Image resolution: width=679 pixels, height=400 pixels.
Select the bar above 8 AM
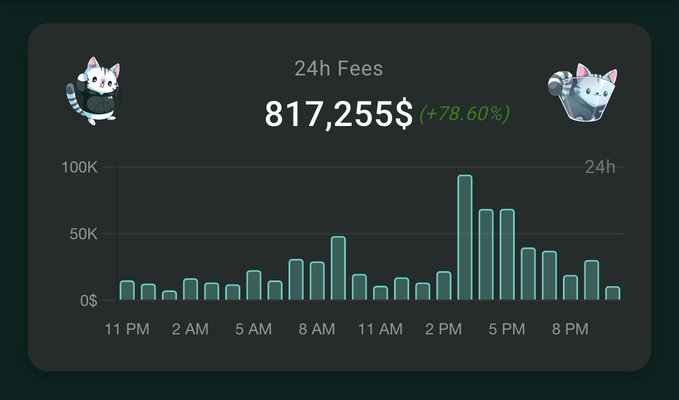tap(317, 281)
